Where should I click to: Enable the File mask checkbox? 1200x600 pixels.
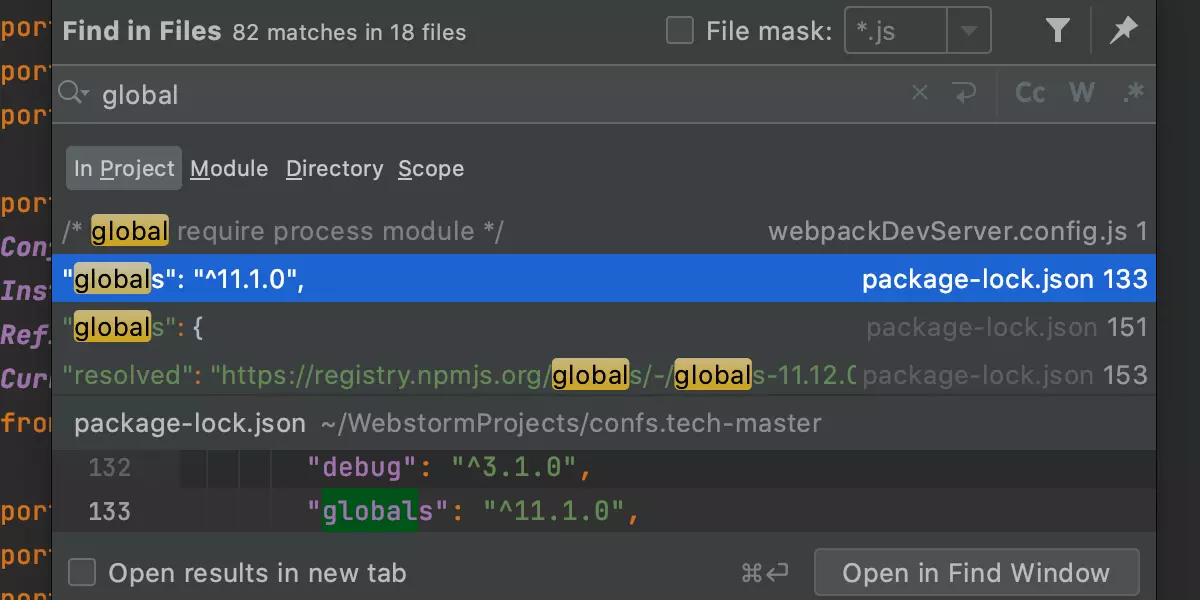pyautogui.click(x=680, y=31)
